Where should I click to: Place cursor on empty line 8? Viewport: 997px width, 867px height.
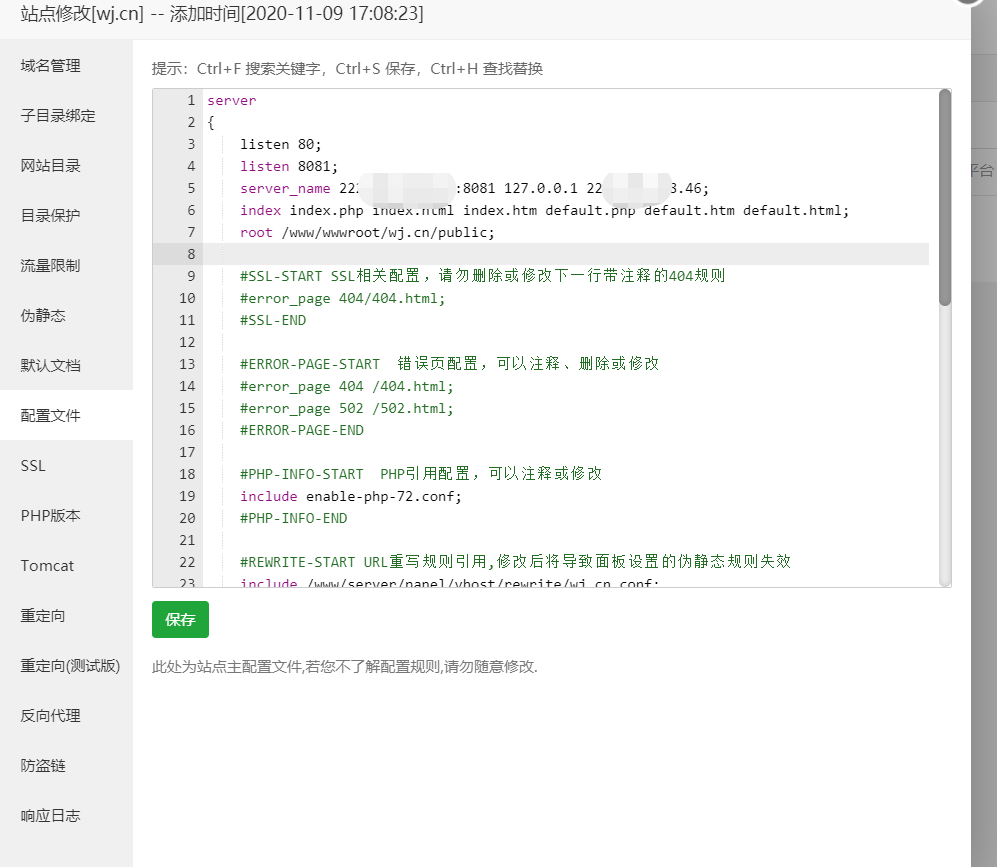click(x=566, y=254)
